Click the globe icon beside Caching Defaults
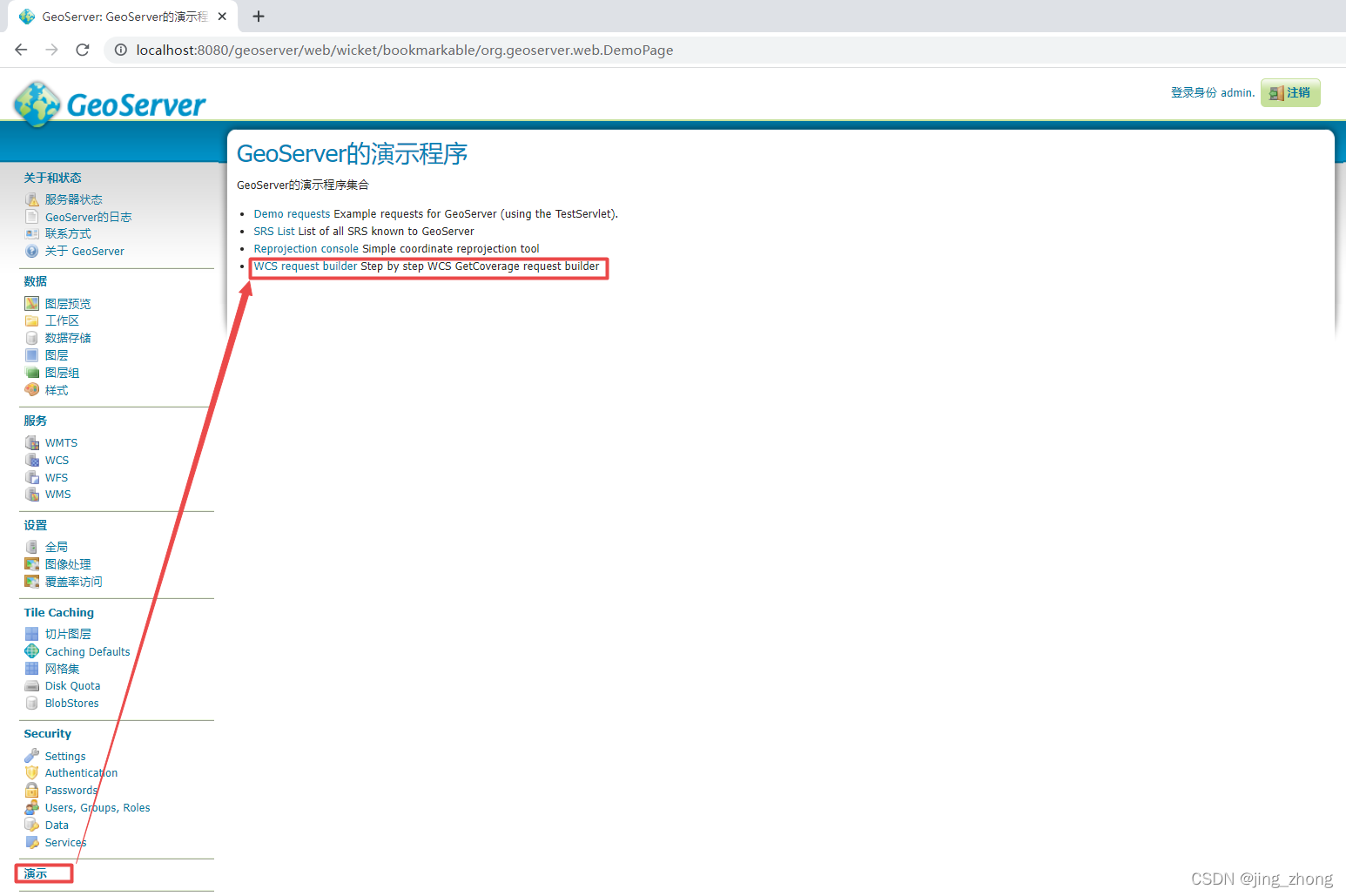The height and width of the screenshot is (896, 1346). 32,651
